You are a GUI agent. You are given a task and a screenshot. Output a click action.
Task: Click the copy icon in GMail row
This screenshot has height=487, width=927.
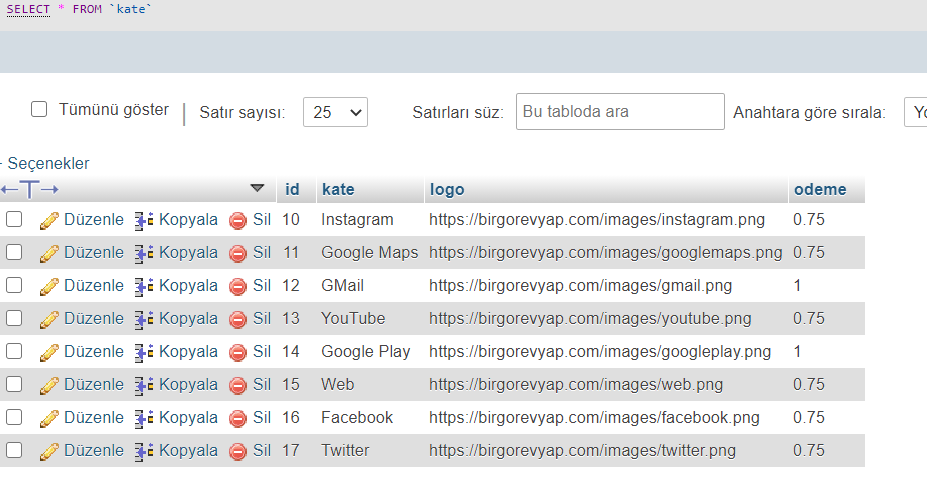point(144,287)
